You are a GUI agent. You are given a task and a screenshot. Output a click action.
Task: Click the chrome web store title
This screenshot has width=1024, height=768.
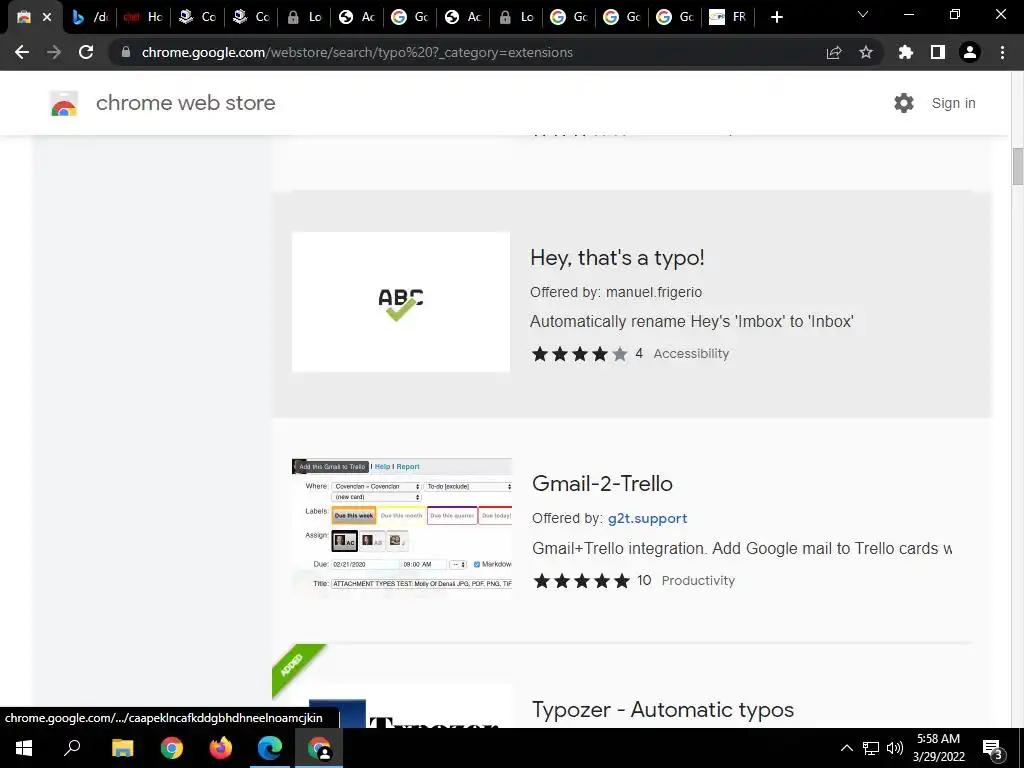185,103
